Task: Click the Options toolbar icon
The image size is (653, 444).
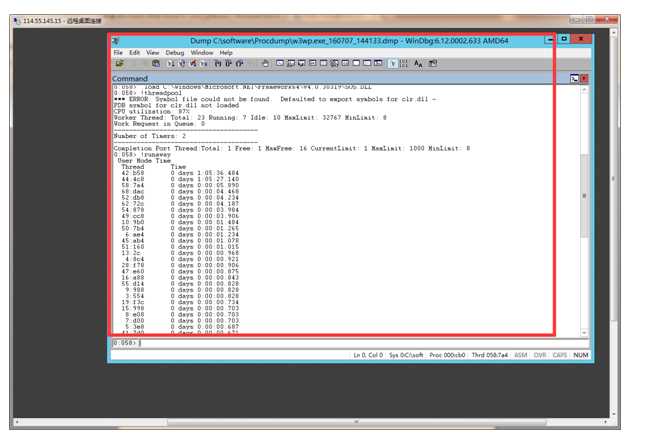Action: coord(433,63)
